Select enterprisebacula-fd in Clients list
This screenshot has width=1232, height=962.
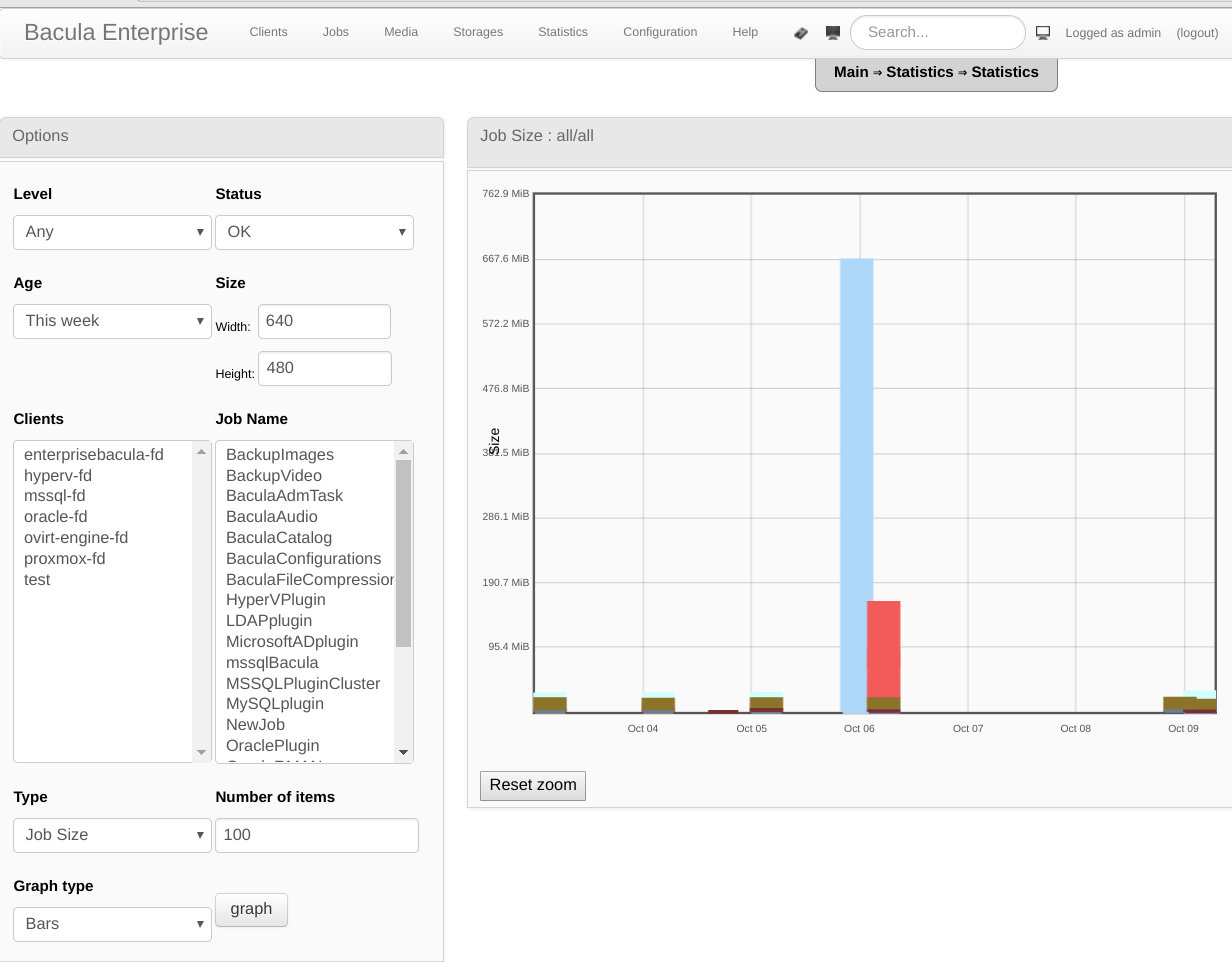(103, 455)
